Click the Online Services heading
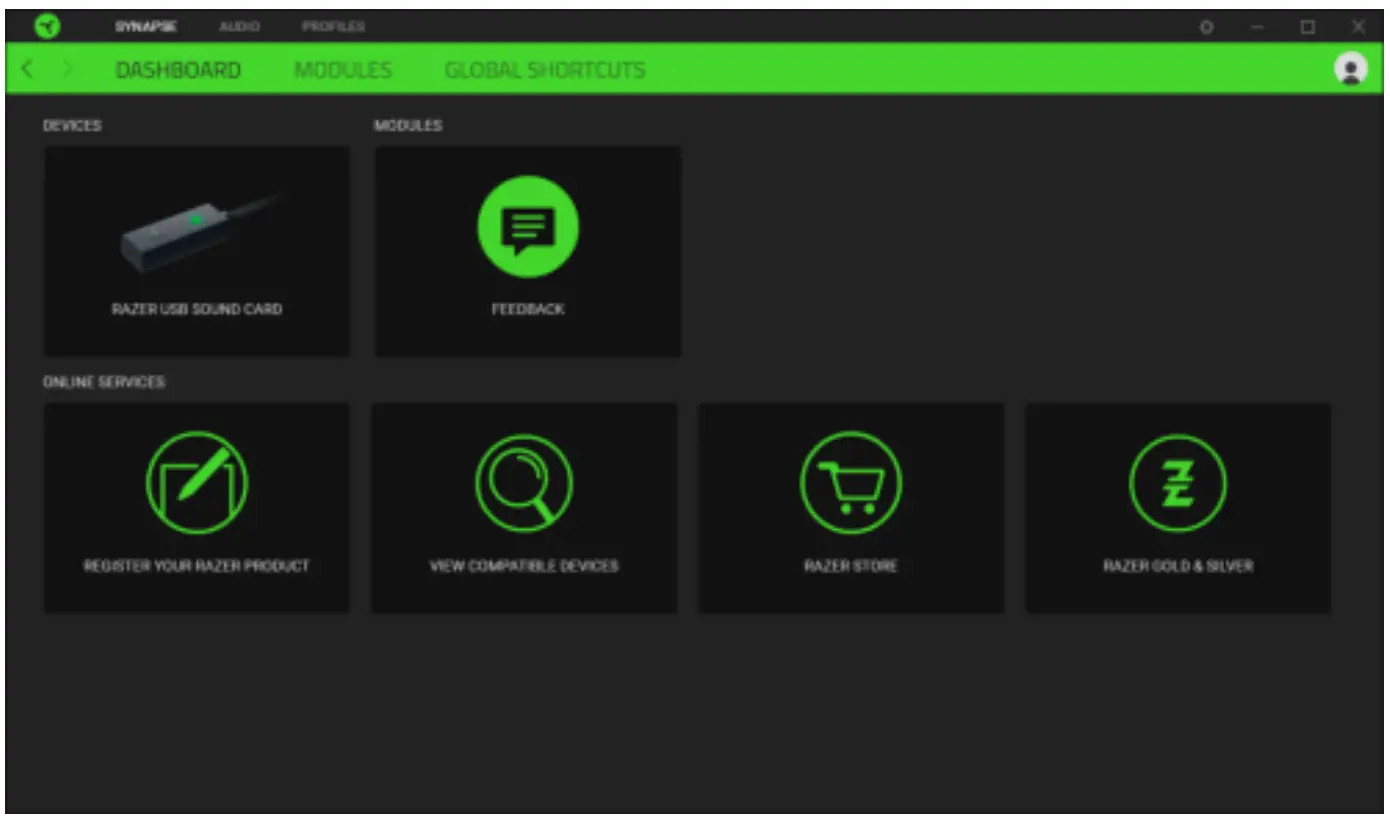 [x=104, y=382]
